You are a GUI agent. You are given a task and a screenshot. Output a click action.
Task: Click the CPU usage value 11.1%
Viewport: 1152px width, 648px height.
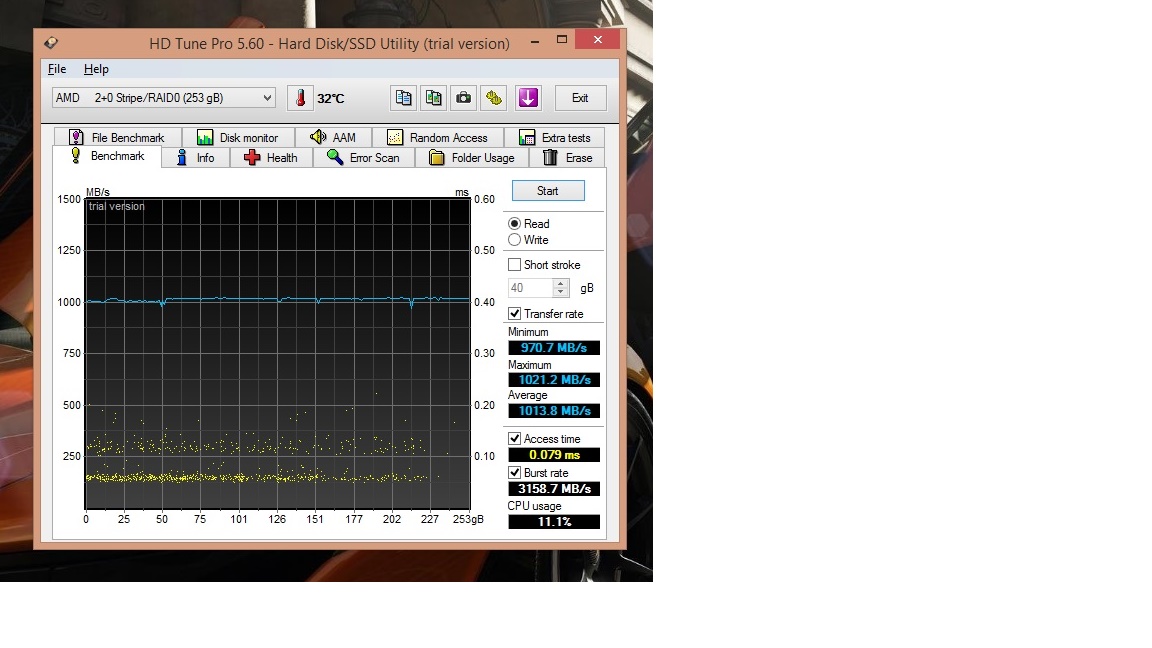[554, 522]
